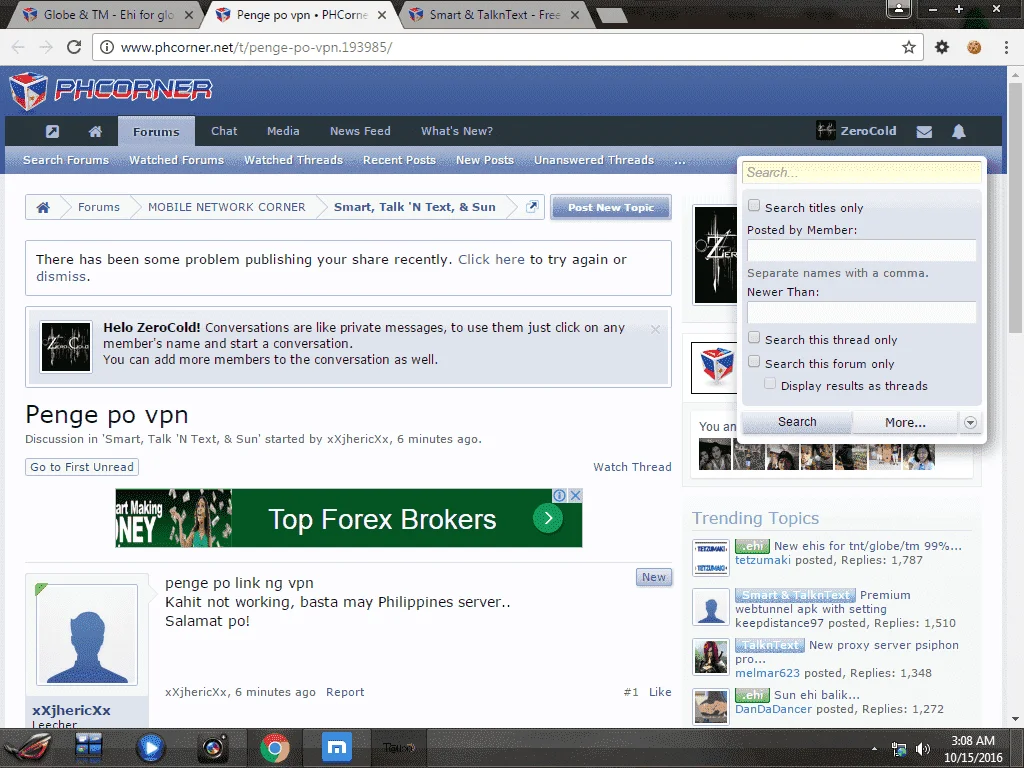
Task: Expand the search options dropdown arrow
Action: (x=970, y=423)
